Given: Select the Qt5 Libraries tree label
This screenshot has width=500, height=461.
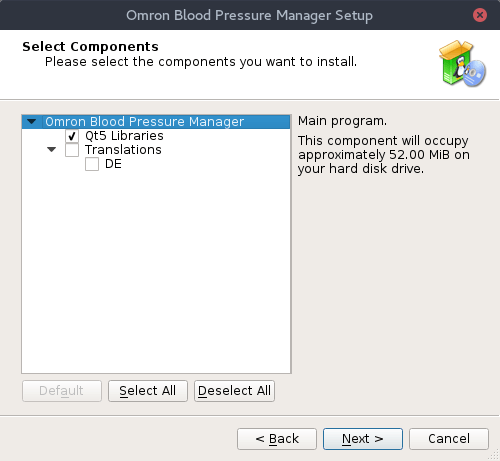Looking at the screenshot, I should [124, 136].
